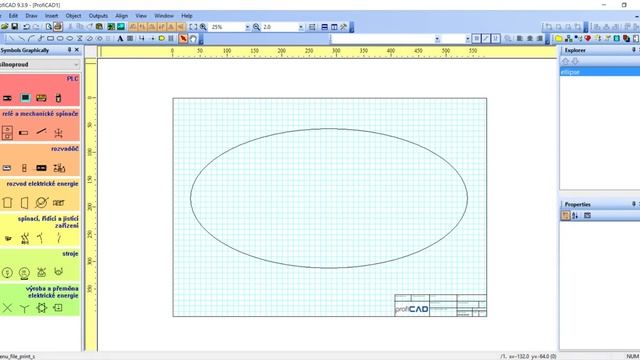
Task: Click the relé a mechanické spínače header
Action: pos(40,113)
